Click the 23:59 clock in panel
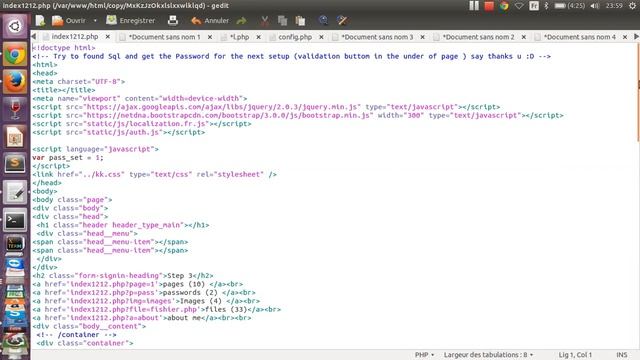The width and height of the screenshot is (640, 360). [614, 6]
